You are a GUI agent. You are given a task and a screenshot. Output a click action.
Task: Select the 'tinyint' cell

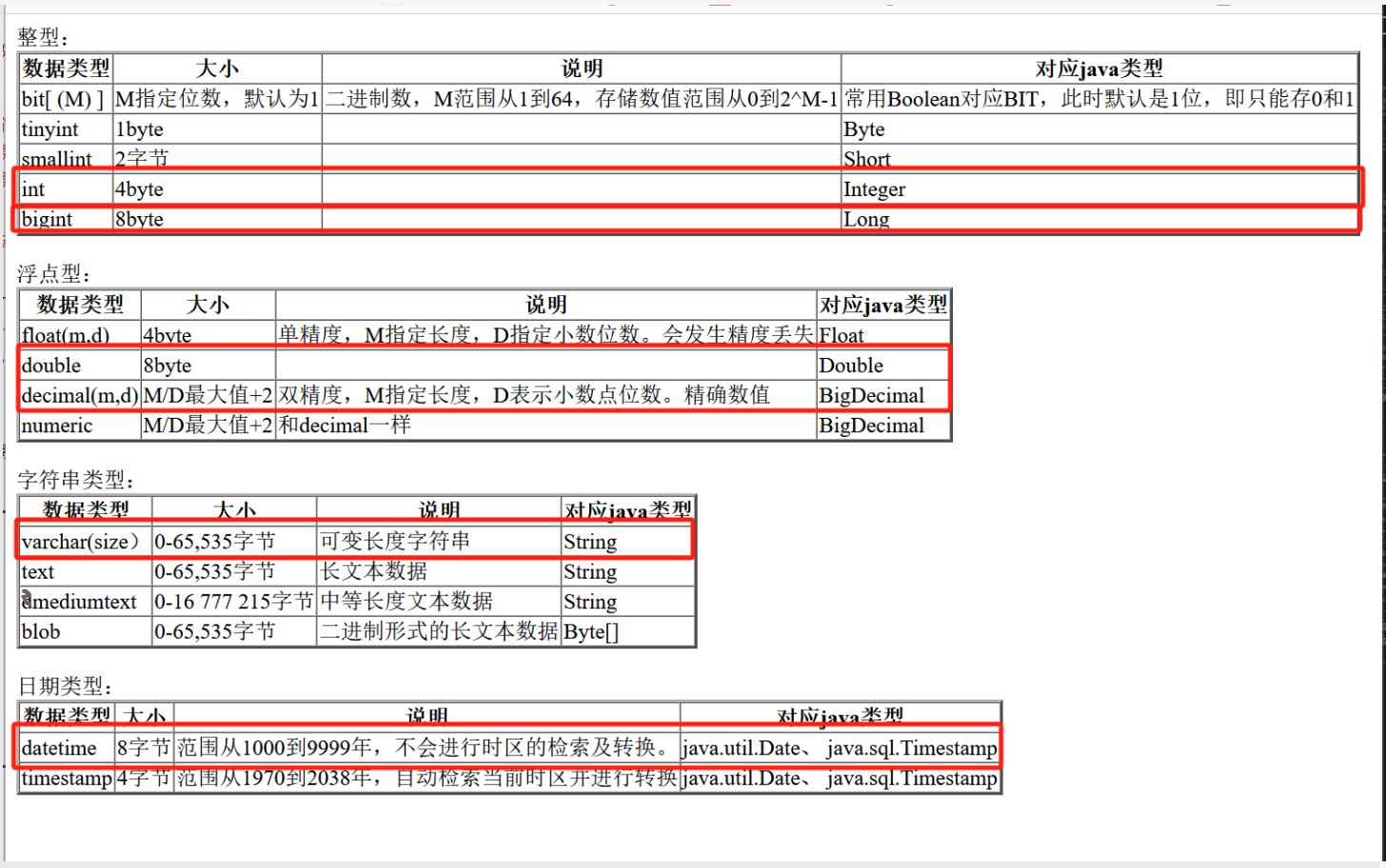66,129
